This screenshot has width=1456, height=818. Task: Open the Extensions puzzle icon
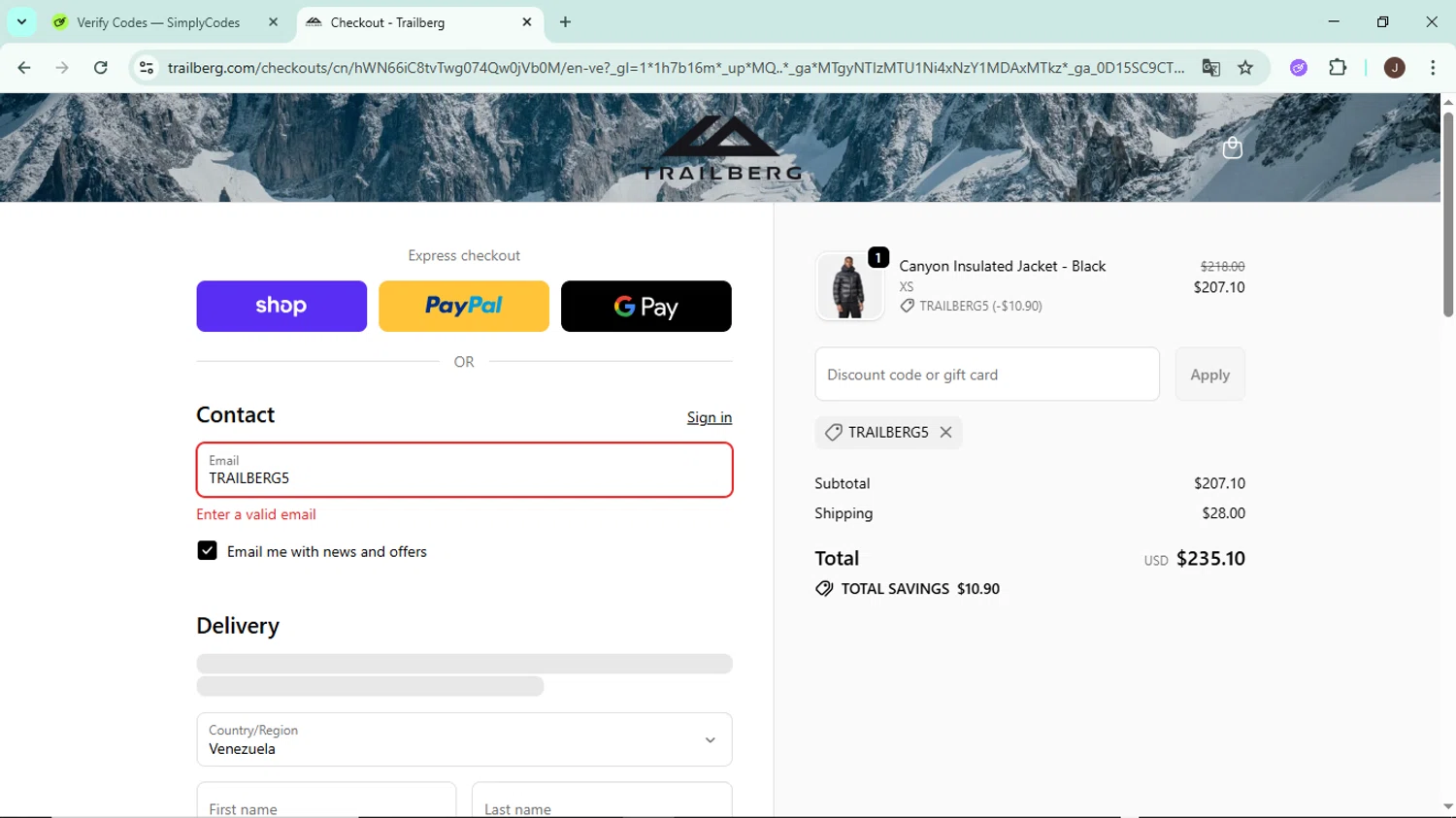point(1338,68)
